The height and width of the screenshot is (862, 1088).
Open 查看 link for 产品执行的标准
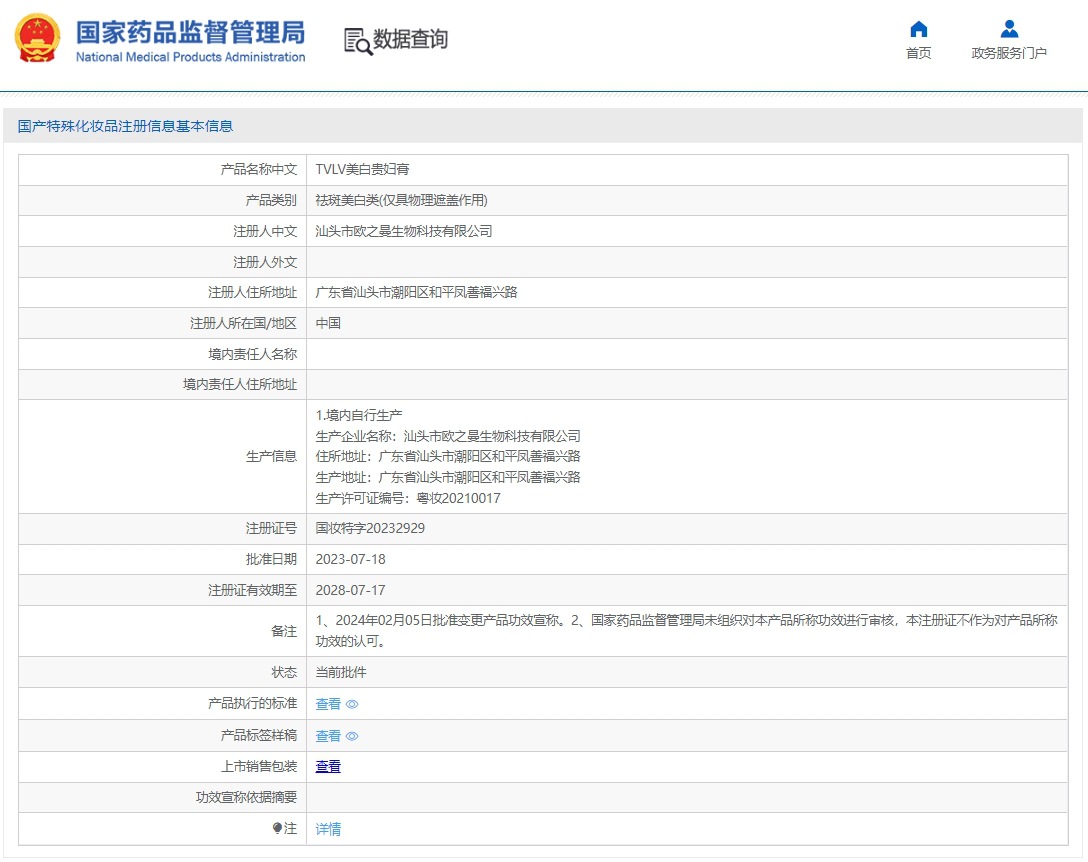(328, 704)
